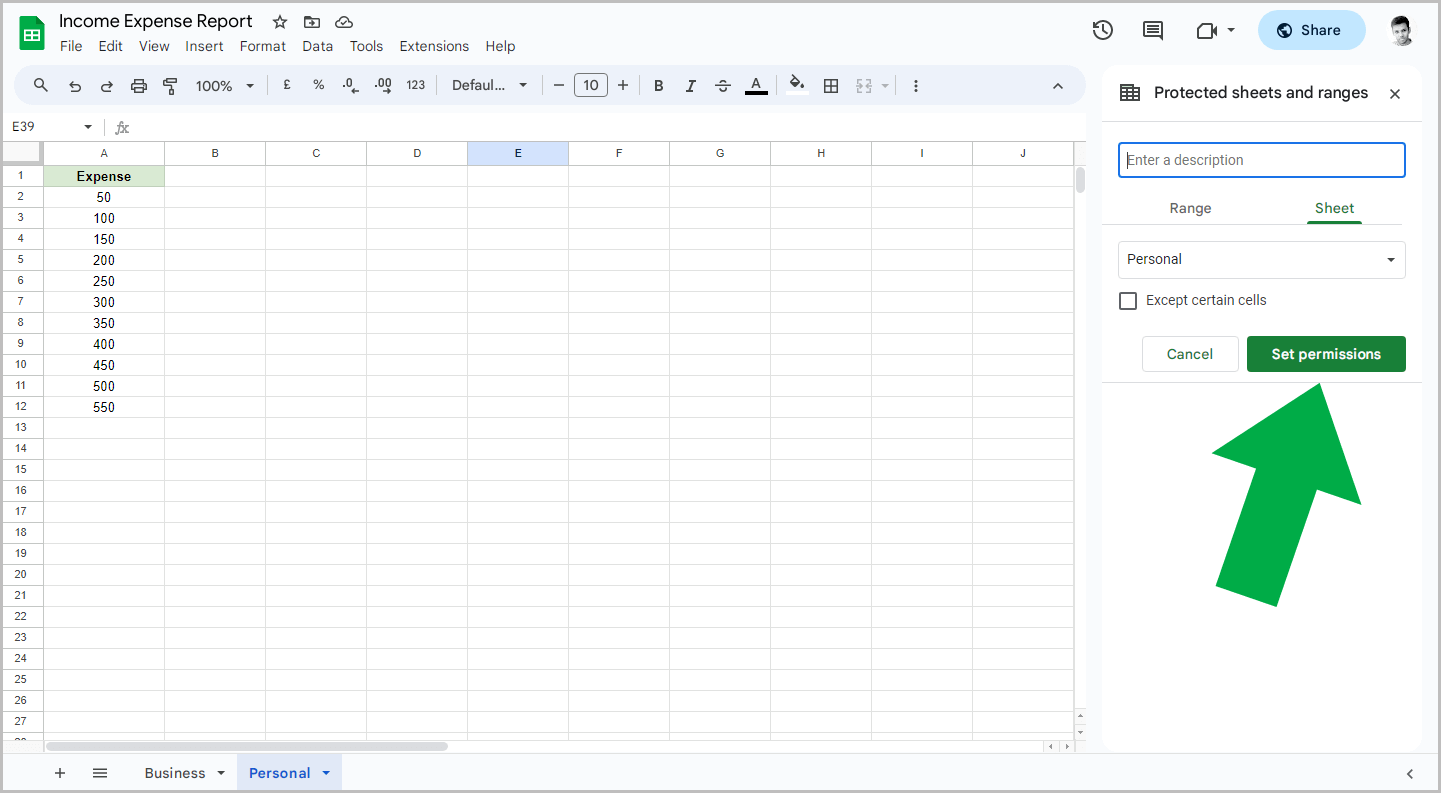
Task: Open the borders menu
Action: [830, 86]
